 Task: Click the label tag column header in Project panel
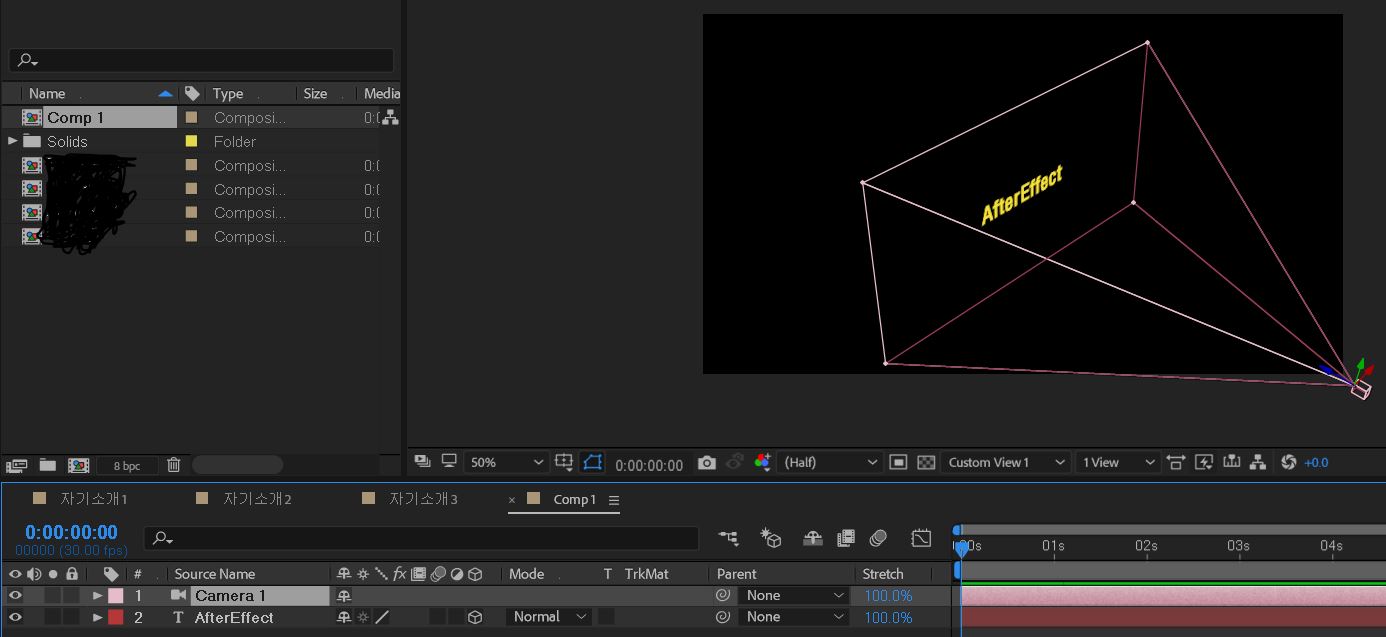[192, 93]
